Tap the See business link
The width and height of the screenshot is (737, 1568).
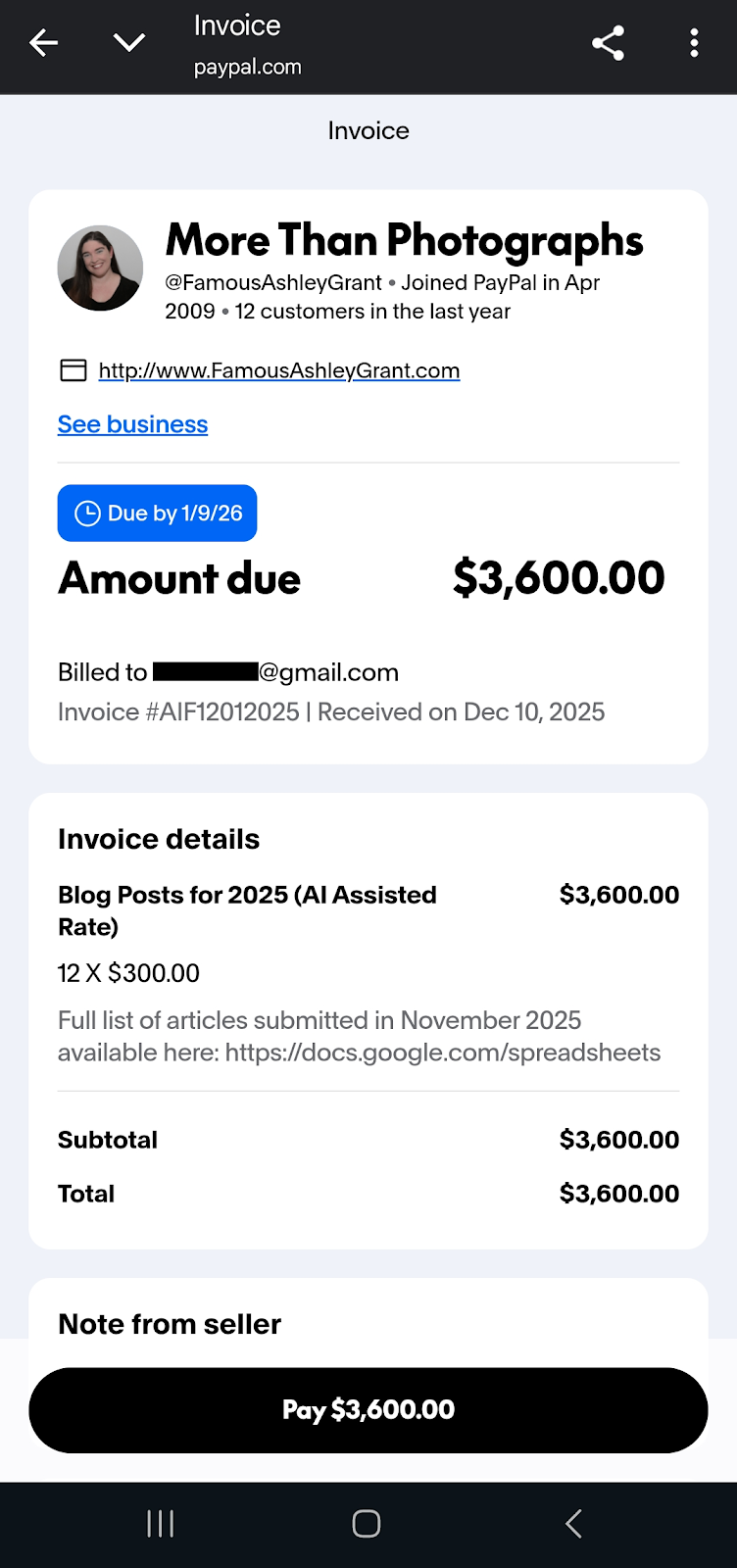click(132, 423)
